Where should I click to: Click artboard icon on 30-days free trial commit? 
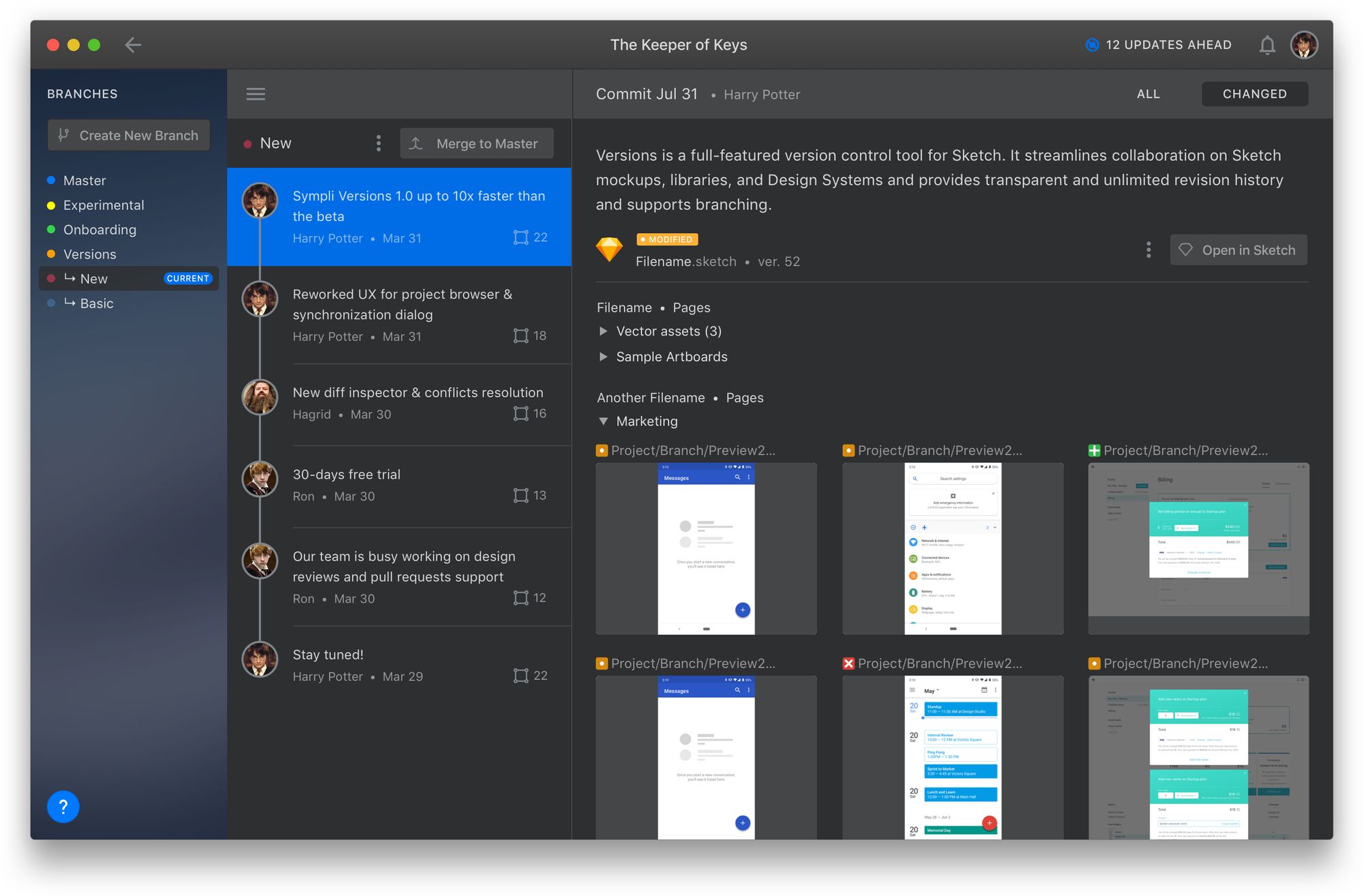click(521, 495)
